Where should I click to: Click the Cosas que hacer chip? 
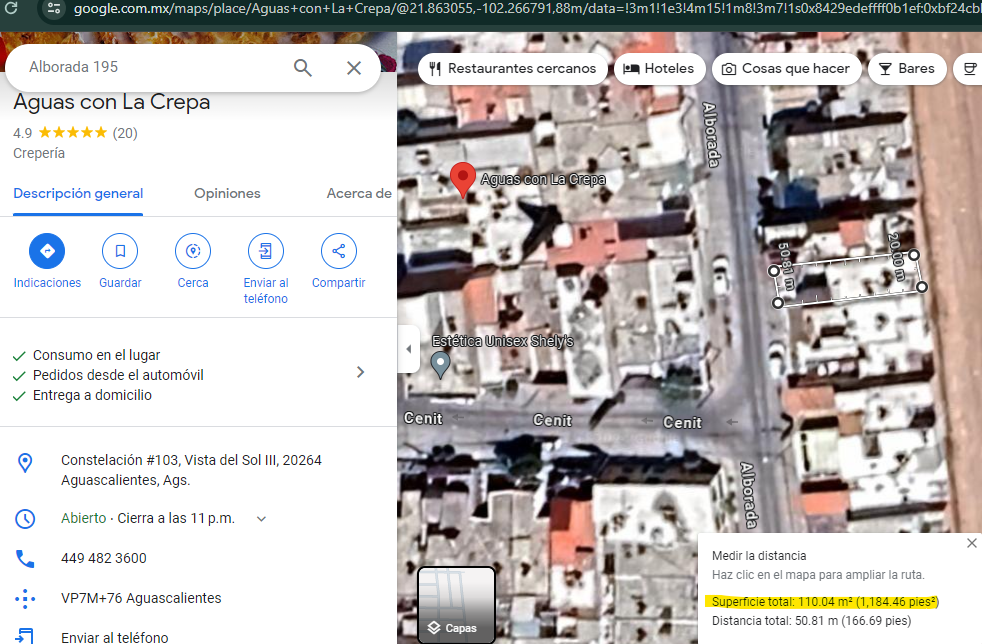click(786, 69)
